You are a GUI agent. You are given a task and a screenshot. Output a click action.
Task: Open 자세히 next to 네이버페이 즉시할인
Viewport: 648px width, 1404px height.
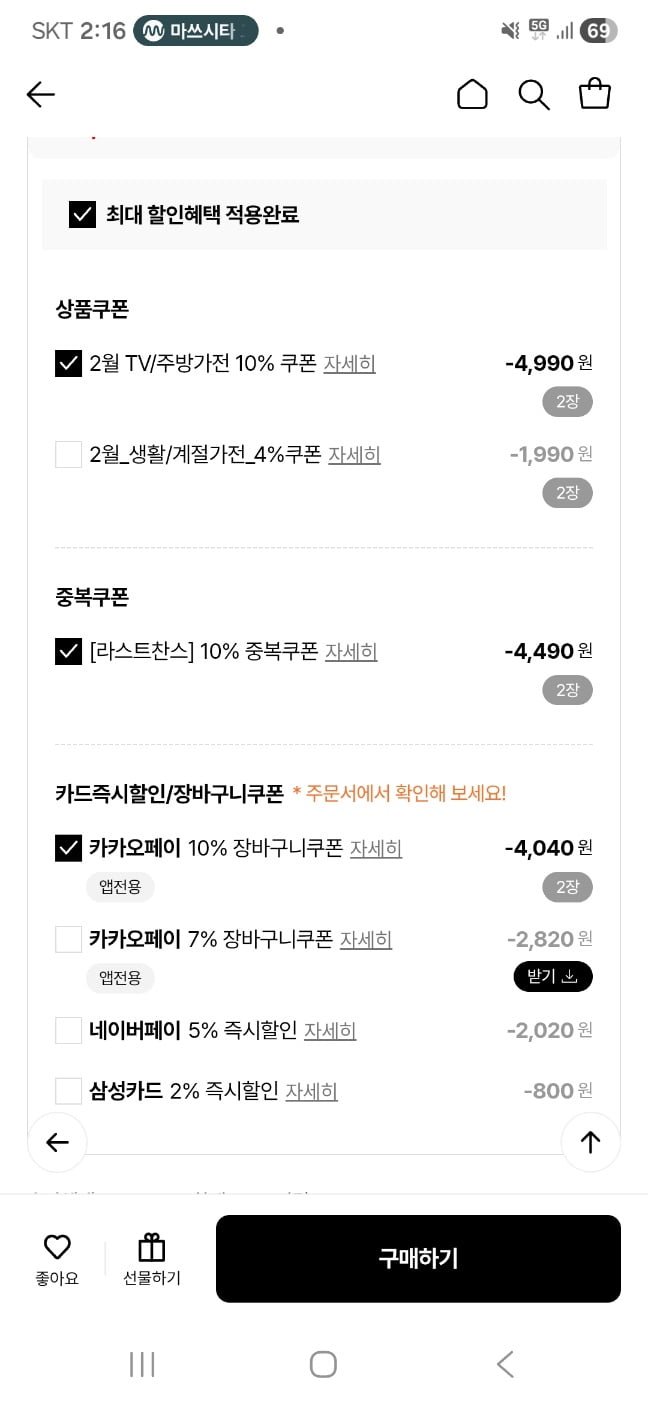(x=330, y=1030)
